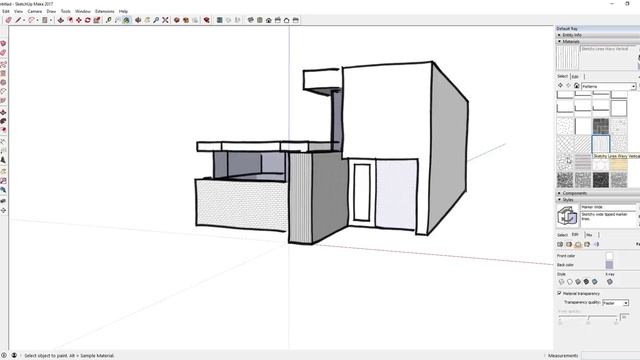Viewport: 640px width, 360px height.
Task: Toggle Material transparency checkbox
Action: 559,293
